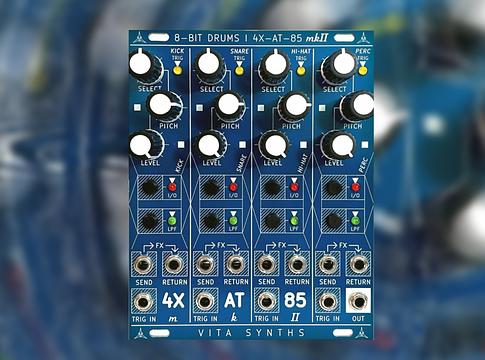Image resolution: width=485 pixels, height=360 pixels.
Task: Click the Snare LEVEL knob
Action: tap(211, 145)
